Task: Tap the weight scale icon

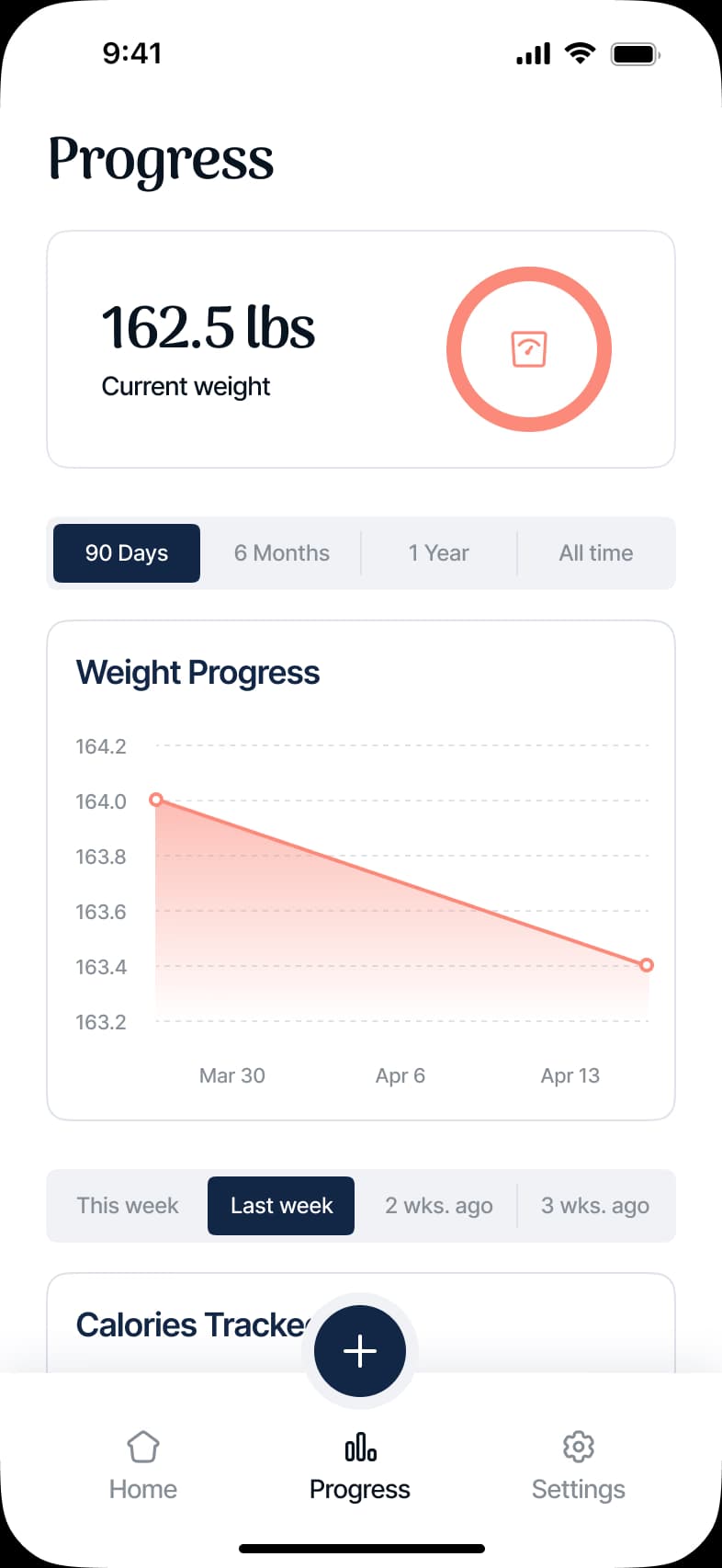Action: click(x=529, y=349)
